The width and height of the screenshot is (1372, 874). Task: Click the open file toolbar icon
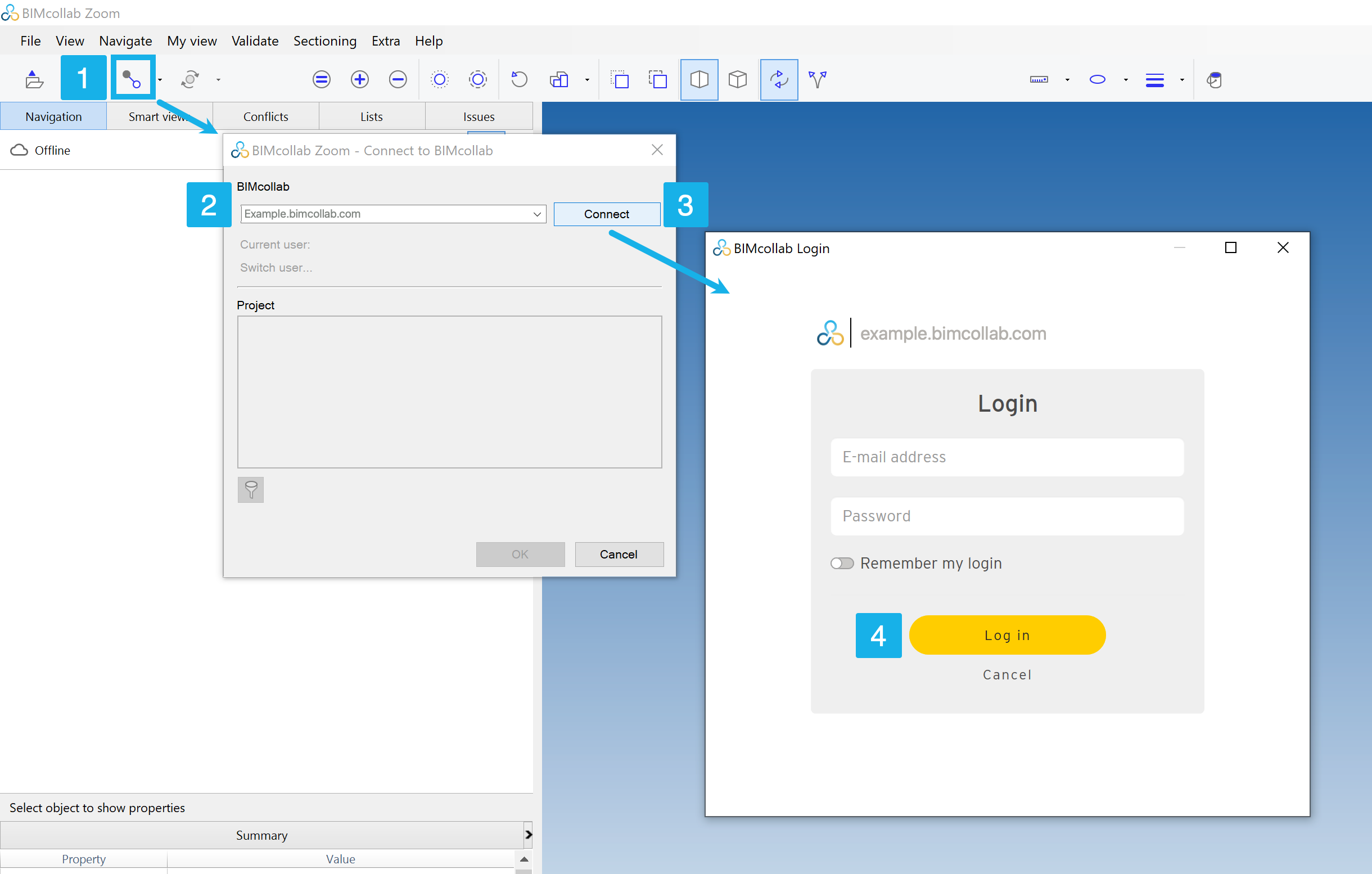tap(34, 80)
